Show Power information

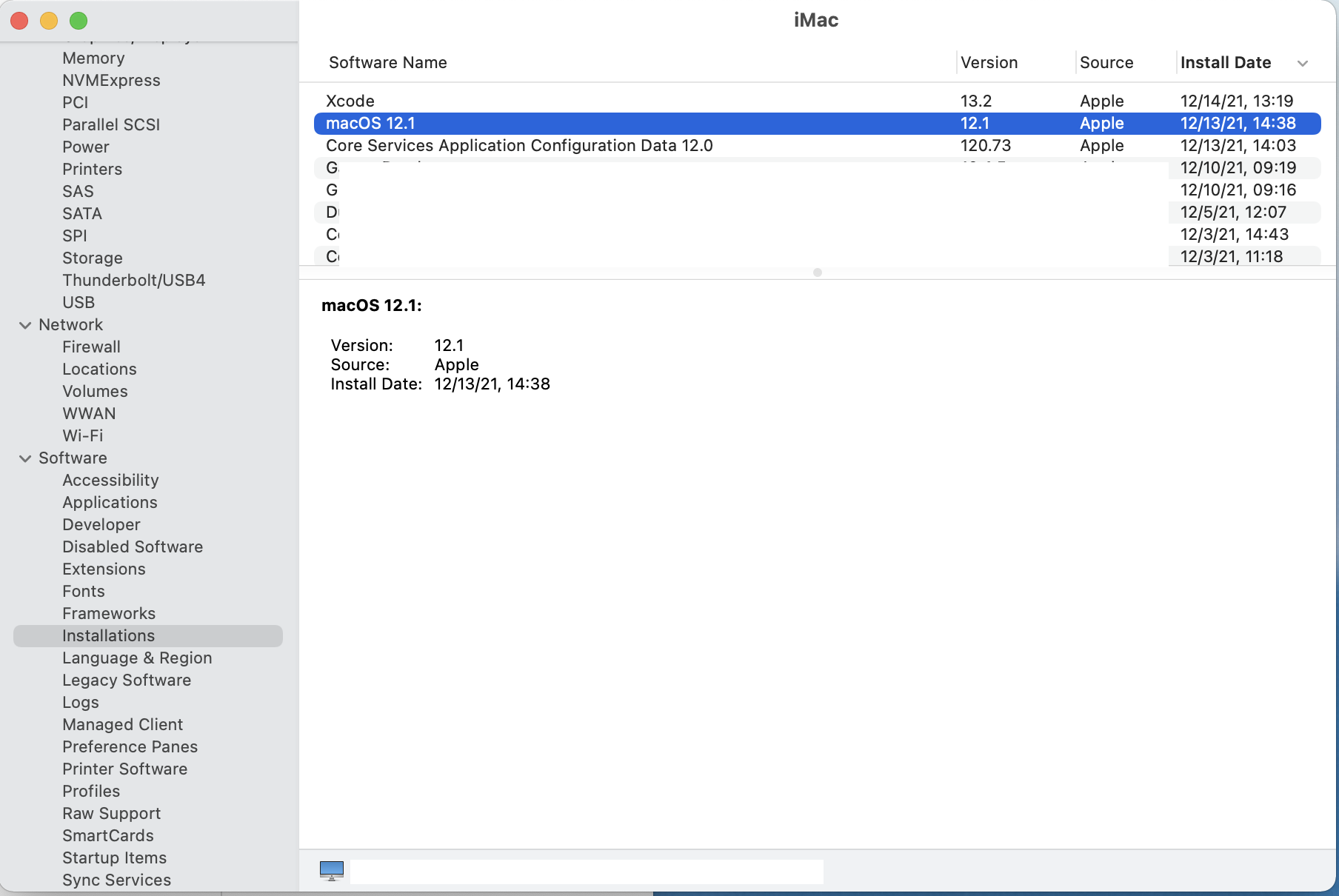tap(86, 147)
